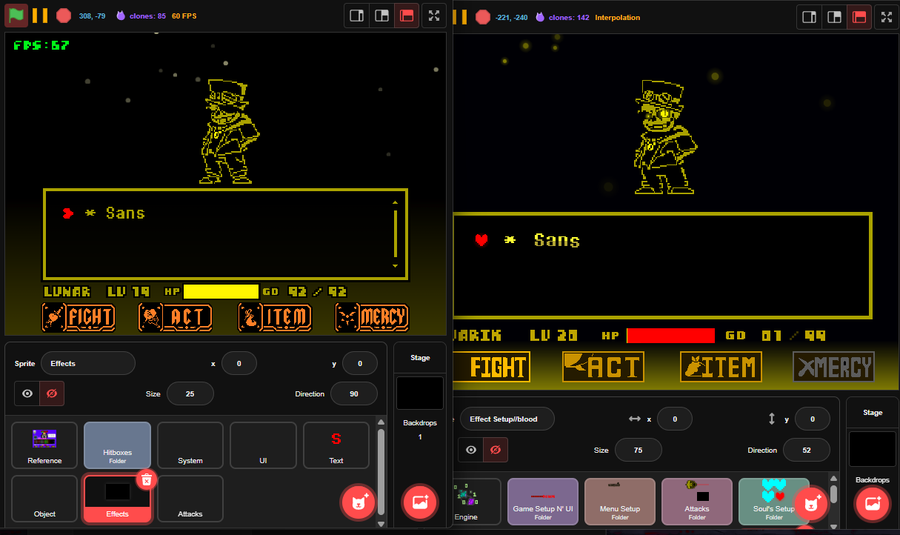Click the y field in the right sprite panel
Image resolution: width=900 pixels, height=535 pixels.
[x=812, y=419]
